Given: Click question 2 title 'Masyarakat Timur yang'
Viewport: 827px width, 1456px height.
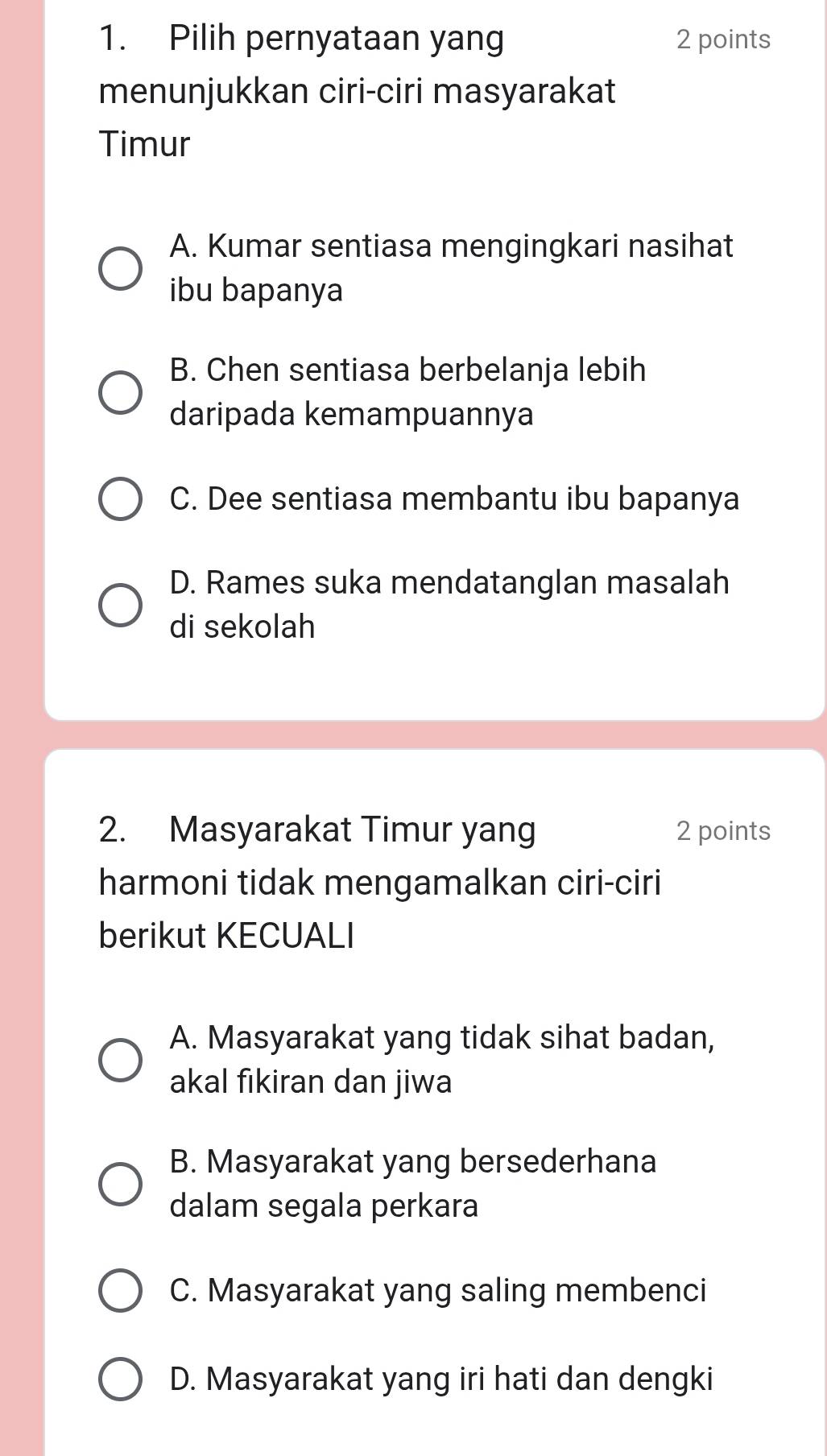Looking at the screenshot, I should (x=353, y=829).
